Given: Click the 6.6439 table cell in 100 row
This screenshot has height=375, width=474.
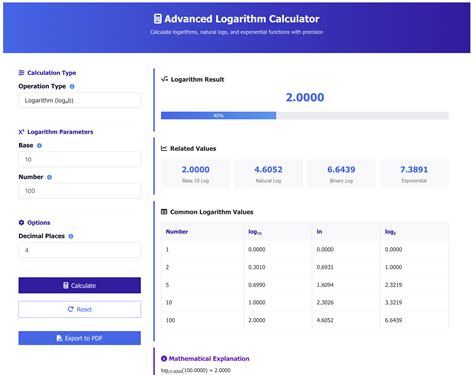Looking at the screenshot, I should tap(414, 320).
